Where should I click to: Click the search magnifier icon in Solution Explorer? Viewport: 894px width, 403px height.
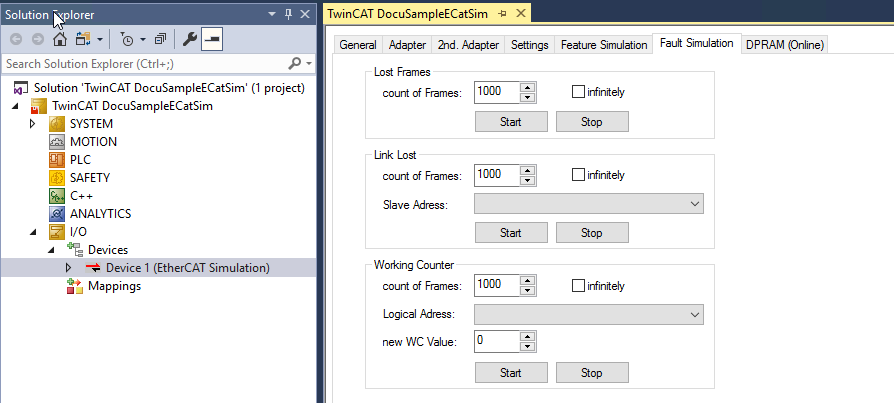tap(295, 63)
